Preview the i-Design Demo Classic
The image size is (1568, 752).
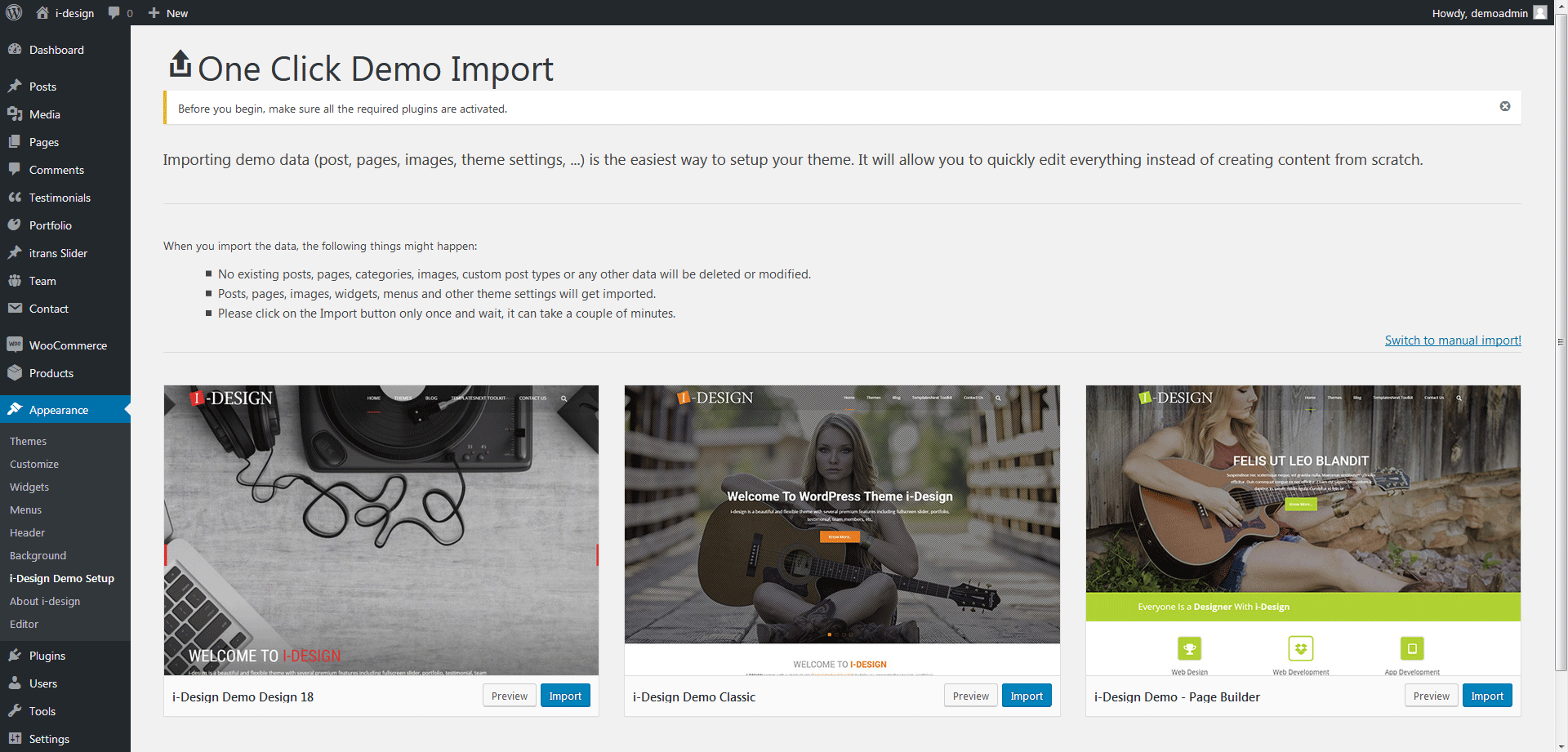(x=970, y=696)
